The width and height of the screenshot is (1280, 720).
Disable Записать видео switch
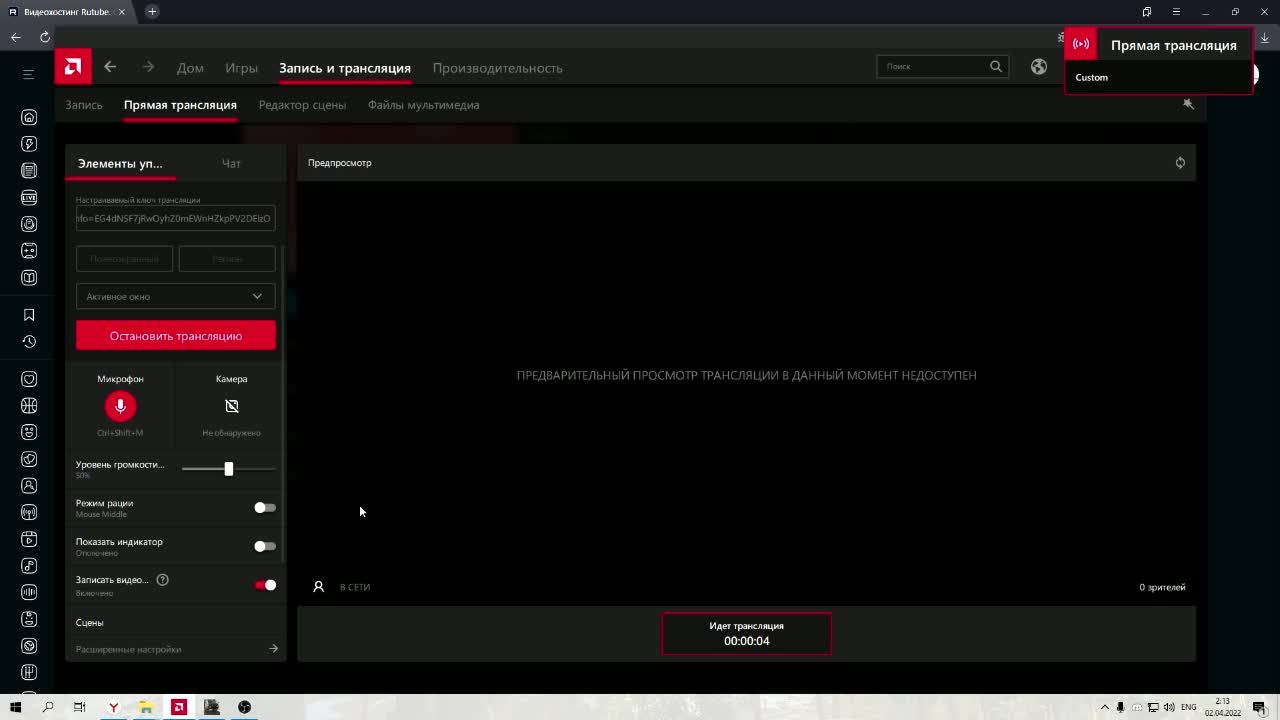coord(265,585)
